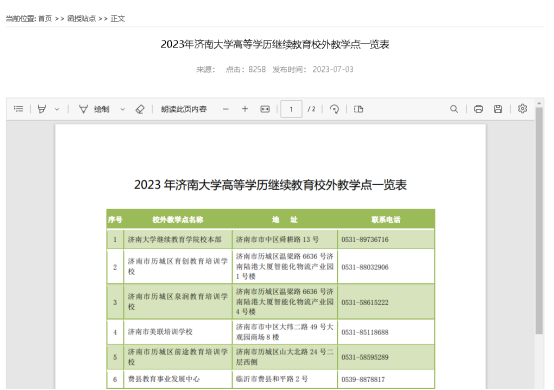Select phone number 0531-85118688
The width and height of the screenshot is (554, 390).
(365, 332)
